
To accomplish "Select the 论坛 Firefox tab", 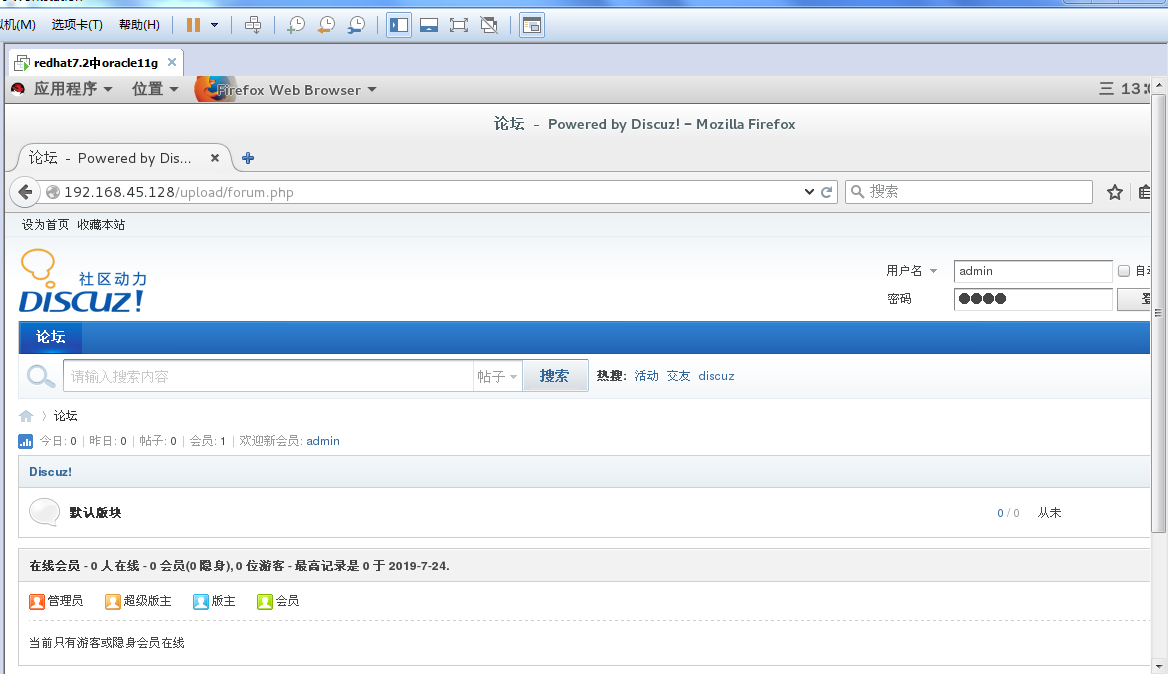I will 123,158.
